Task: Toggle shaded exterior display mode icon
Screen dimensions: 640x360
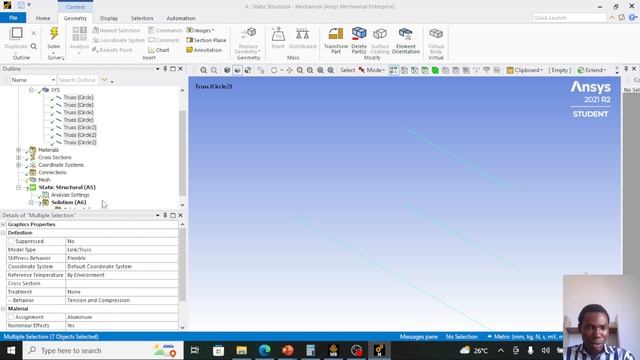Action: pyautogui.click(x=238, y=70)
